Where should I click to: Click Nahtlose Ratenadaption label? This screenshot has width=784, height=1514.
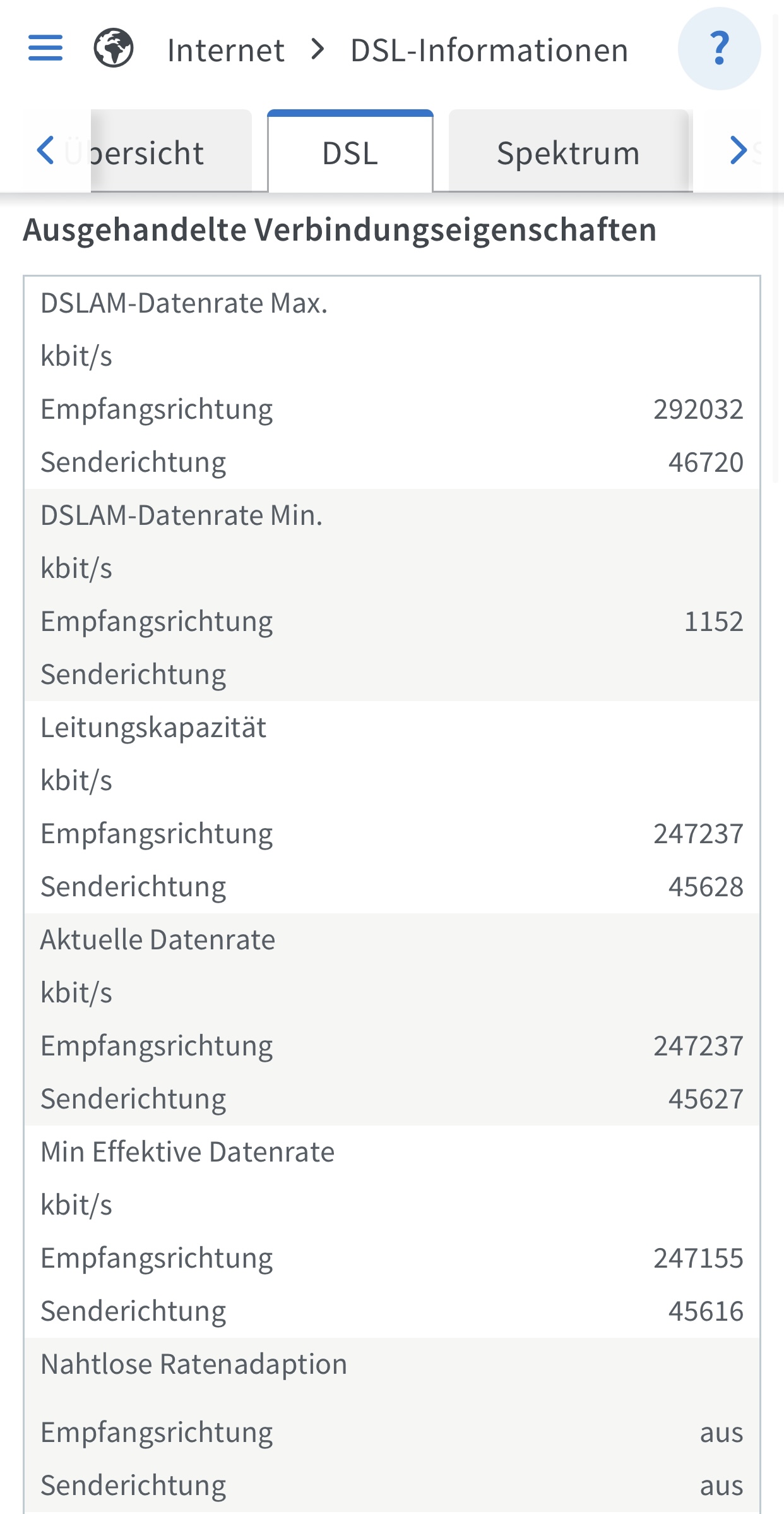click(x=194, y=1364)
